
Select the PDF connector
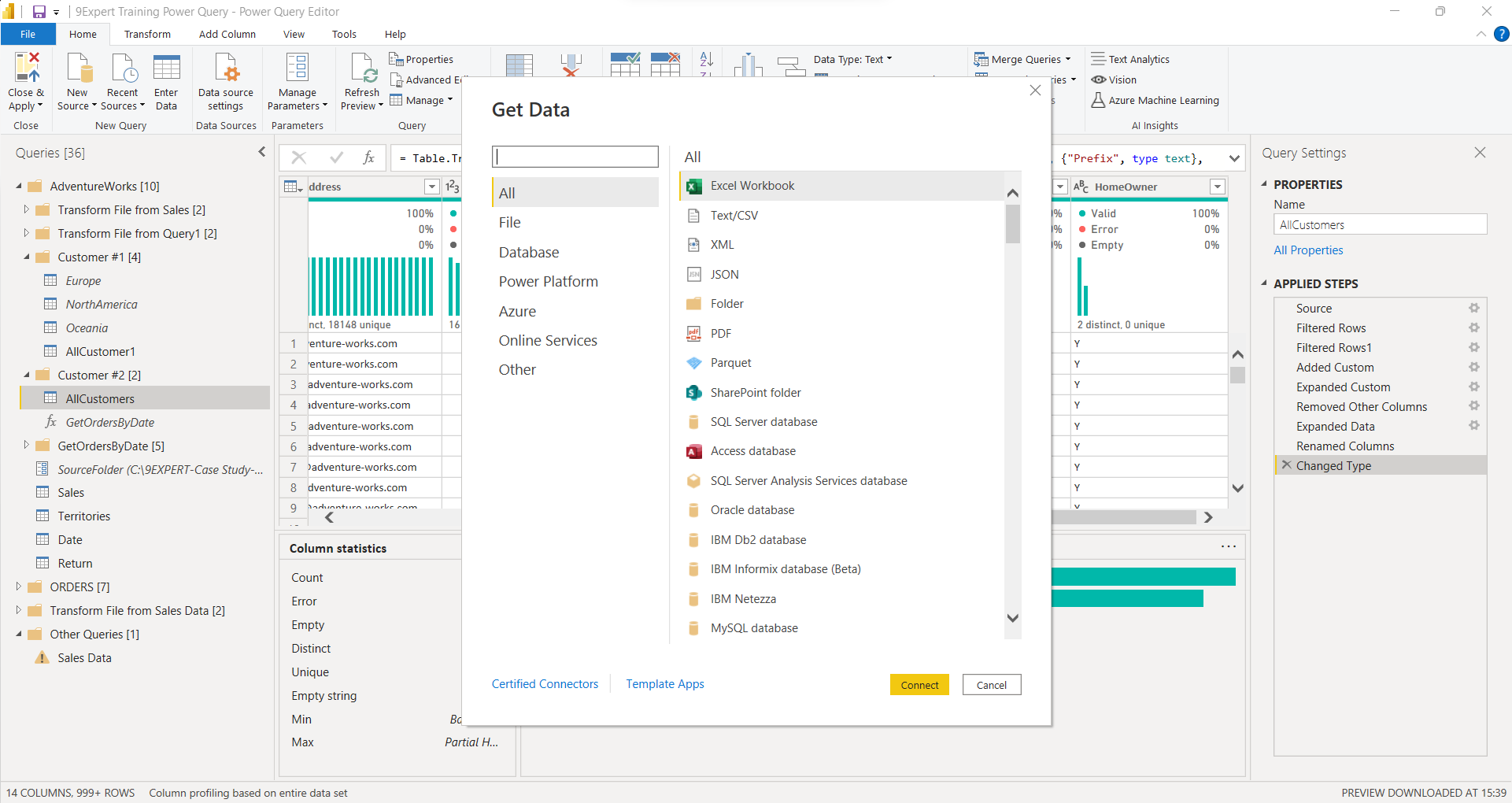[719, 333]
